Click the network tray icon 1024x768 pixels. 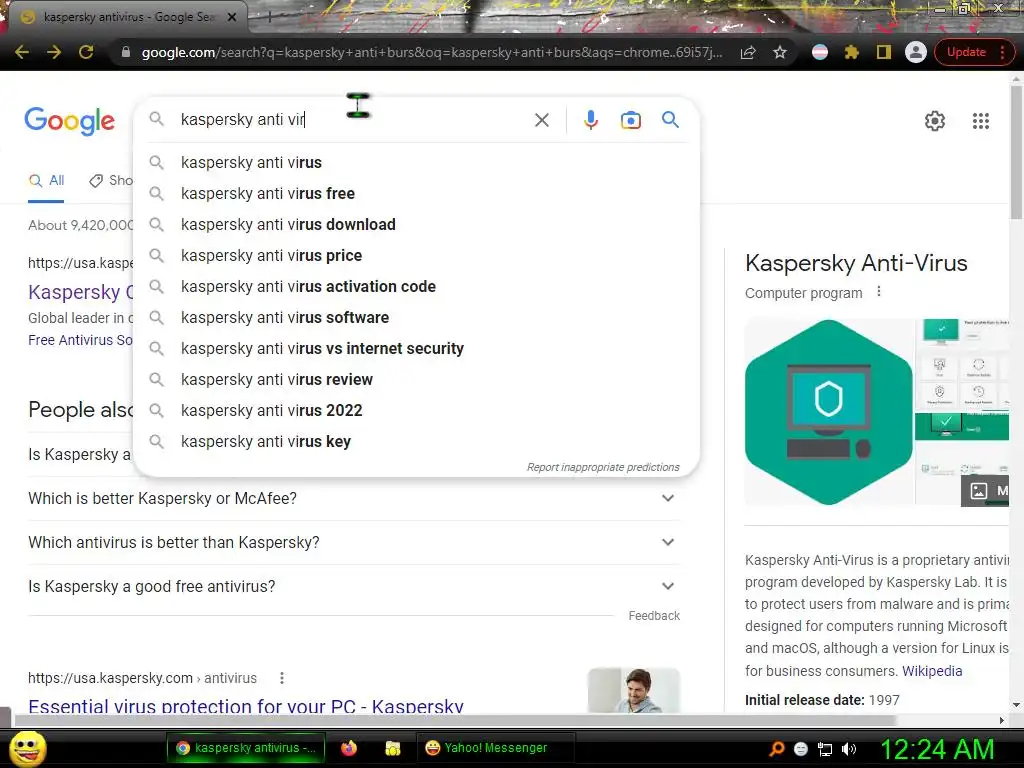(x=825, y=749)
